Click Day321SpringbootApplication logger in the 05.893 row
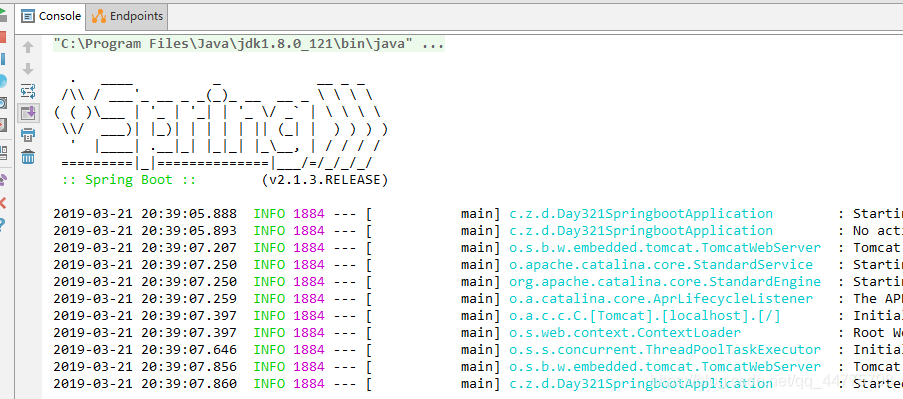 click(x=641, y=231)
